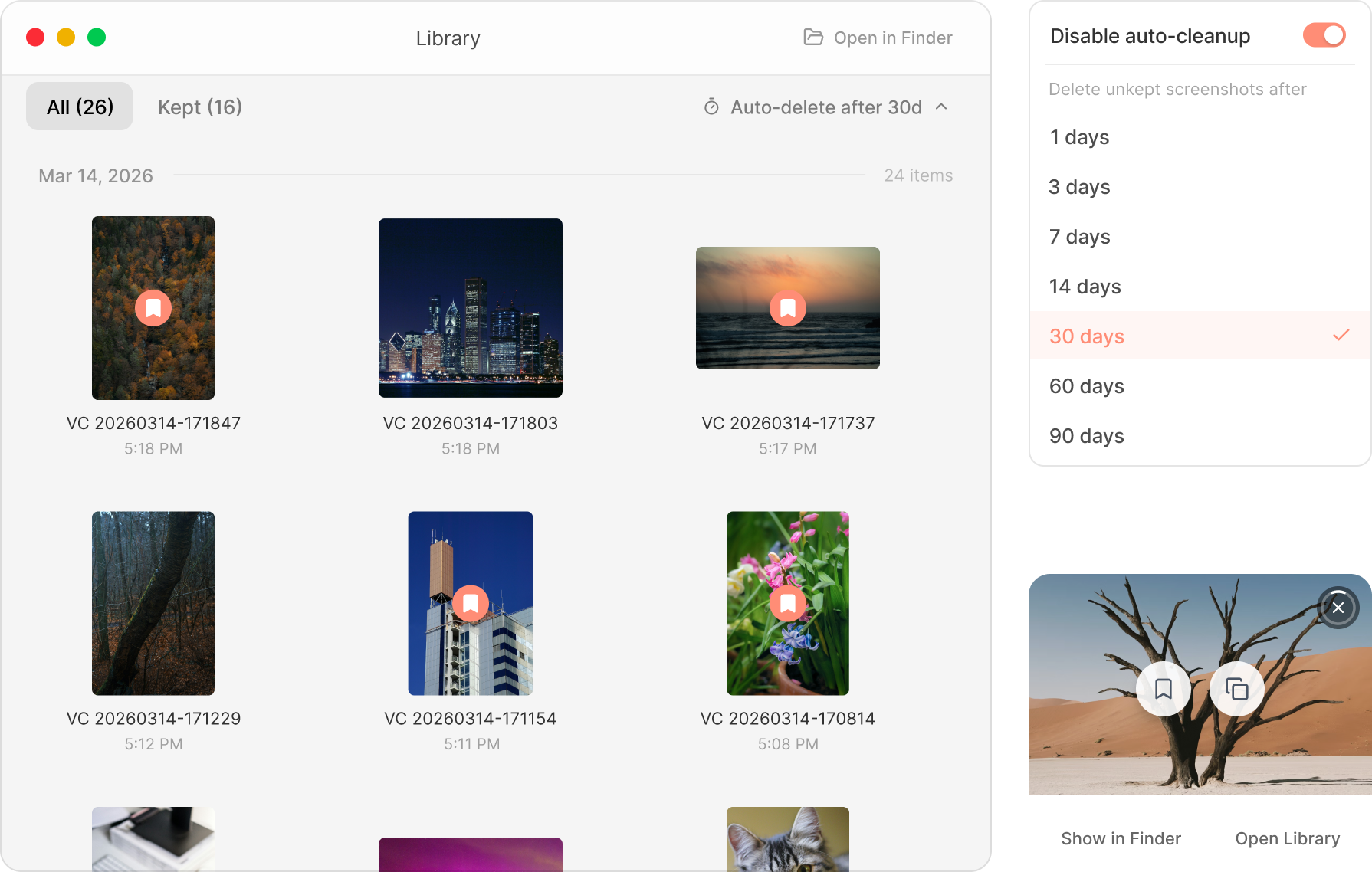This screenshot has width=1372, height=872.
Task: Open the city skyline screenshot VC 20260314-171803
Action: pyautogui.click(x=470, y=307)
